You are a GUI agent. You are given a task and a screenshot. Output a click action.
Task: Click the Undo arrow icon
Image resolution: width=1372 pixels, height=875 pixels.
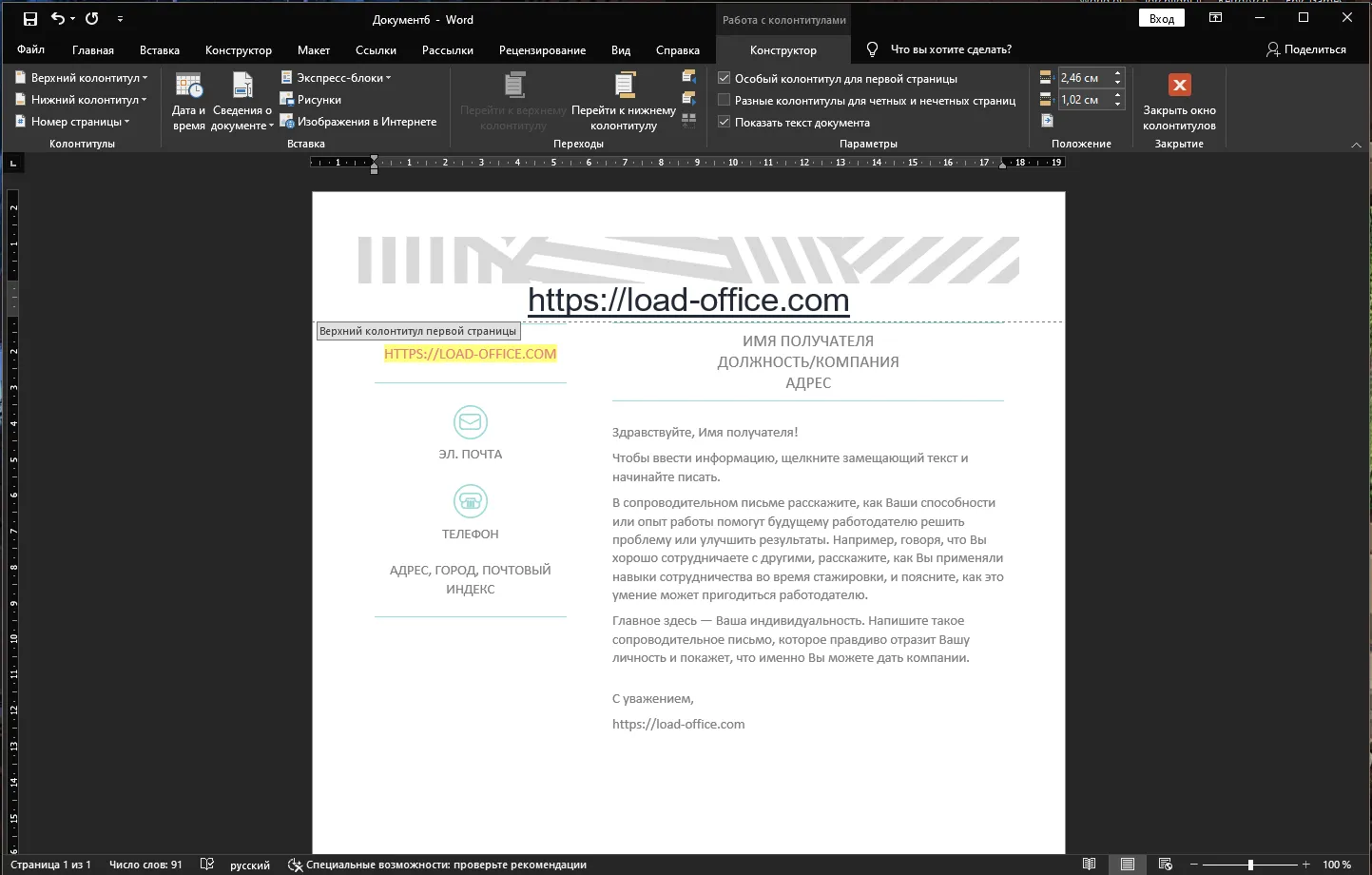[58, 19]
